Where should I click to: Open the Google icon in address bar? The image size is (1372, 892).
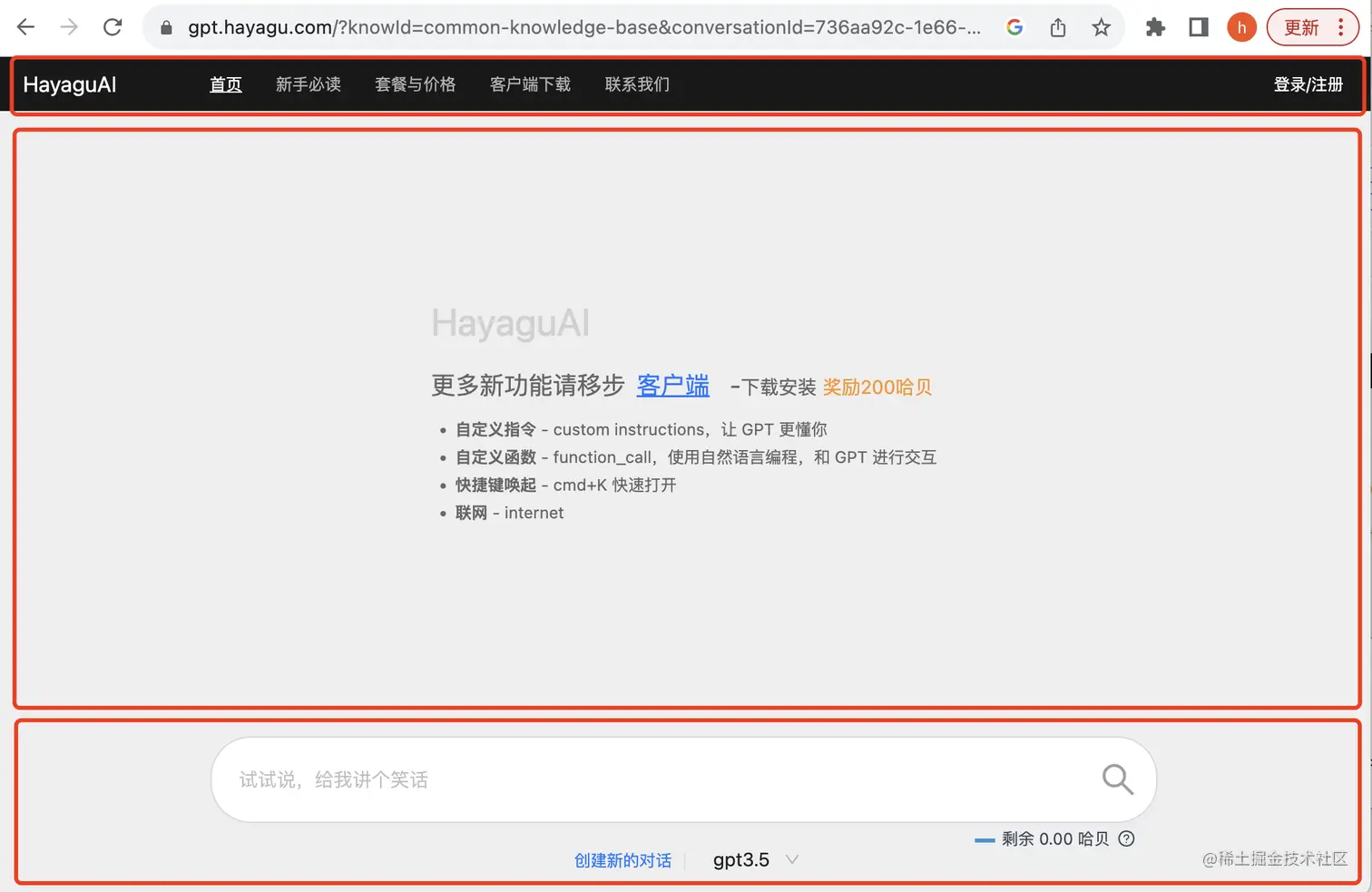click(x=1014, y=27)
